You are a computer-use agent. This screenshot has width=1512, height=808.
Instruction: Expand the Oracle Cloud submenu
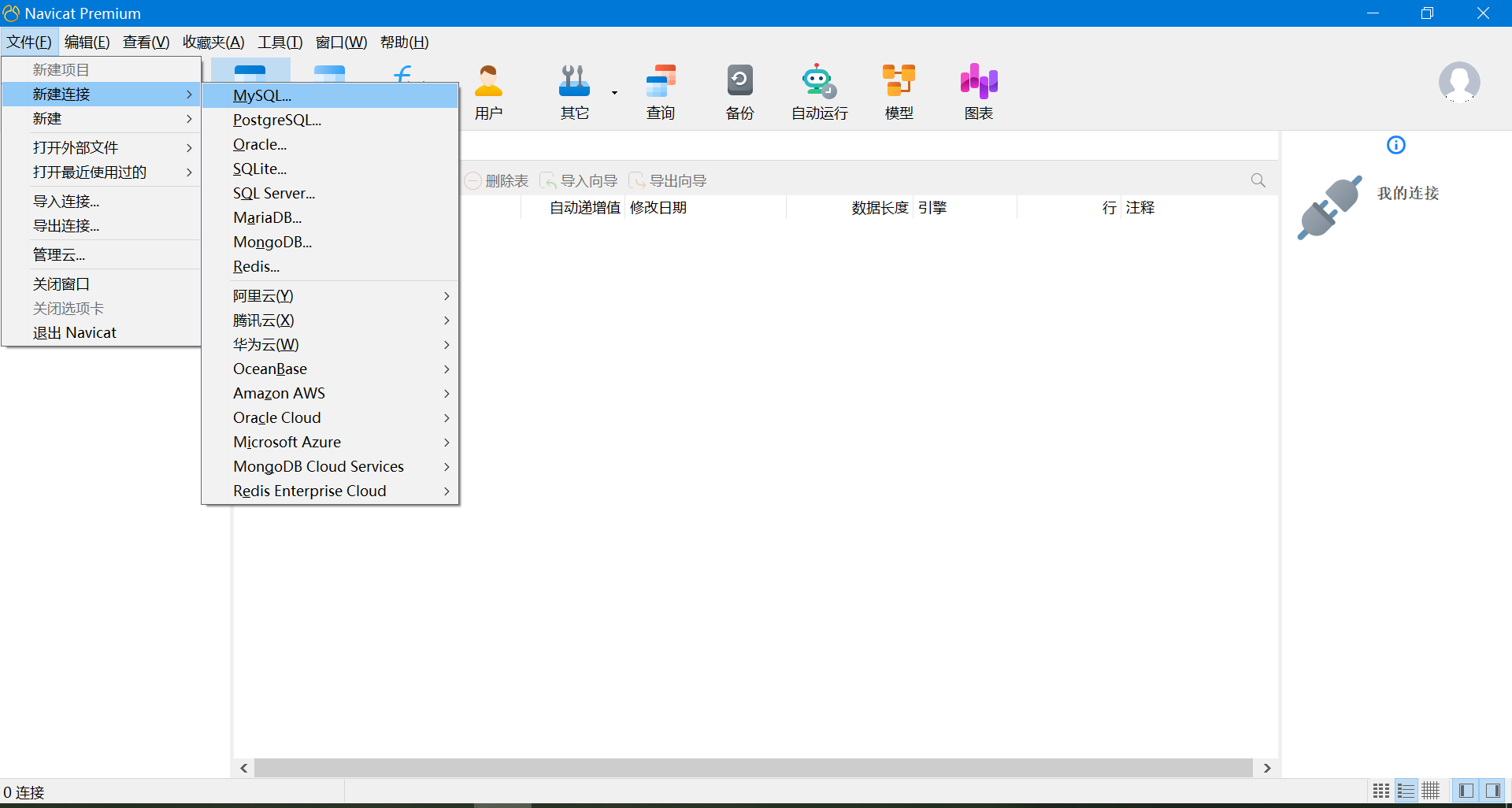pos(331,417)
